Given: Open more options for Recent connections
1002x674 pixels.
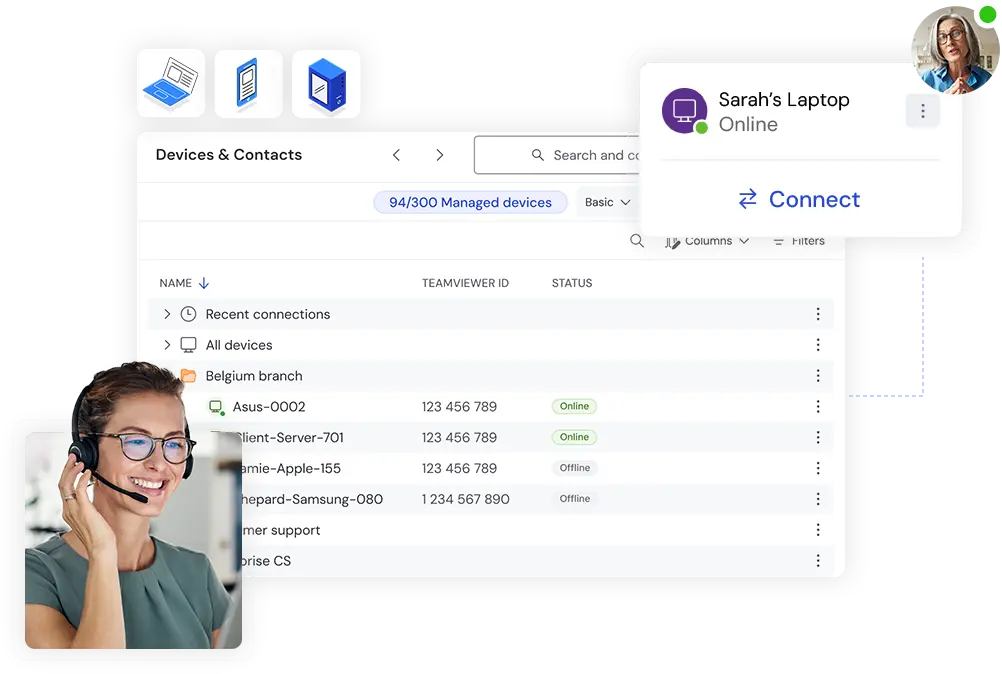Looking at the screenshot, I should (817, 314).
